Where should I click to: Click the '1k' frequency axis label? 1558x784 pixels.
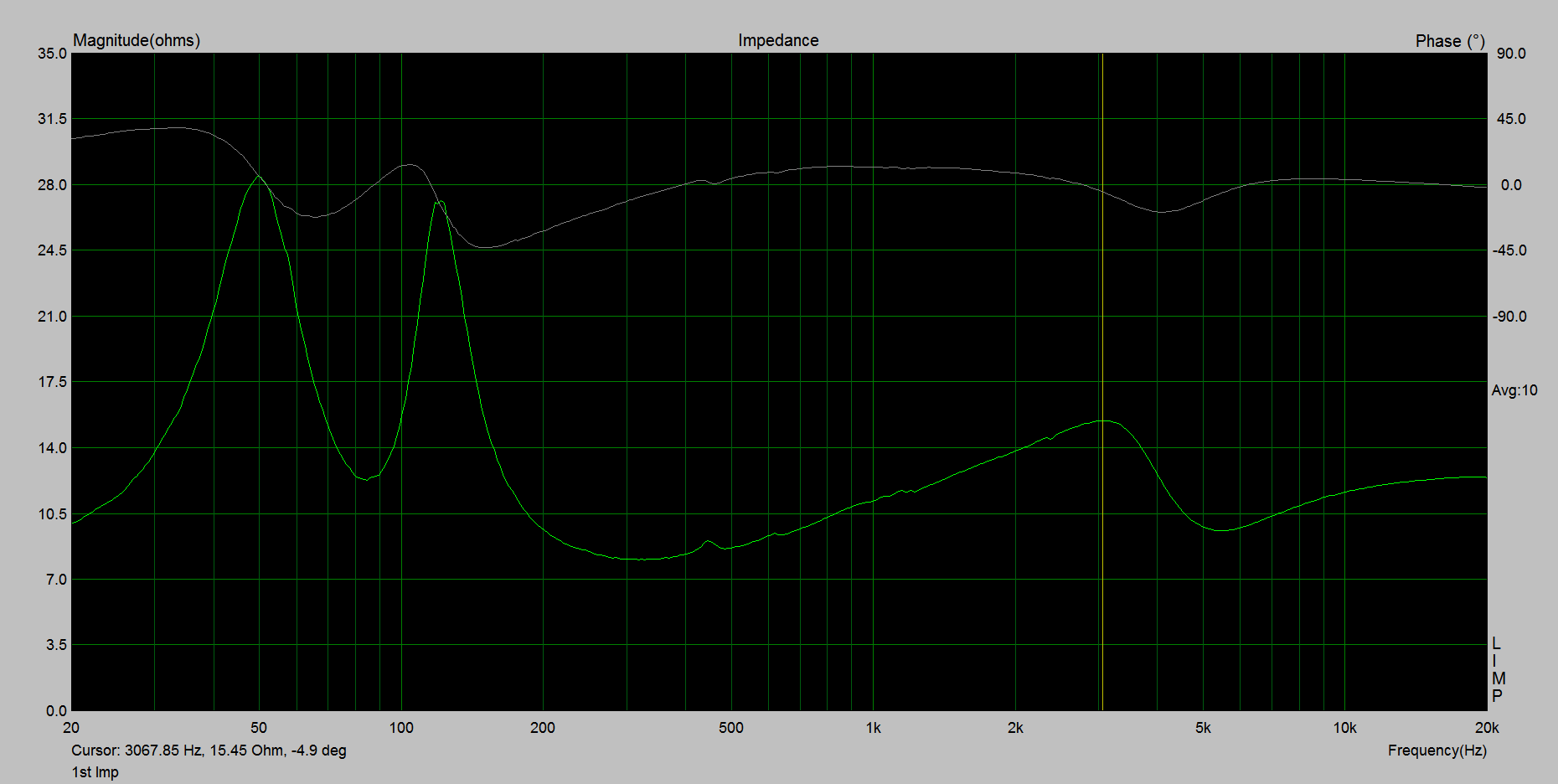[874, 728]
